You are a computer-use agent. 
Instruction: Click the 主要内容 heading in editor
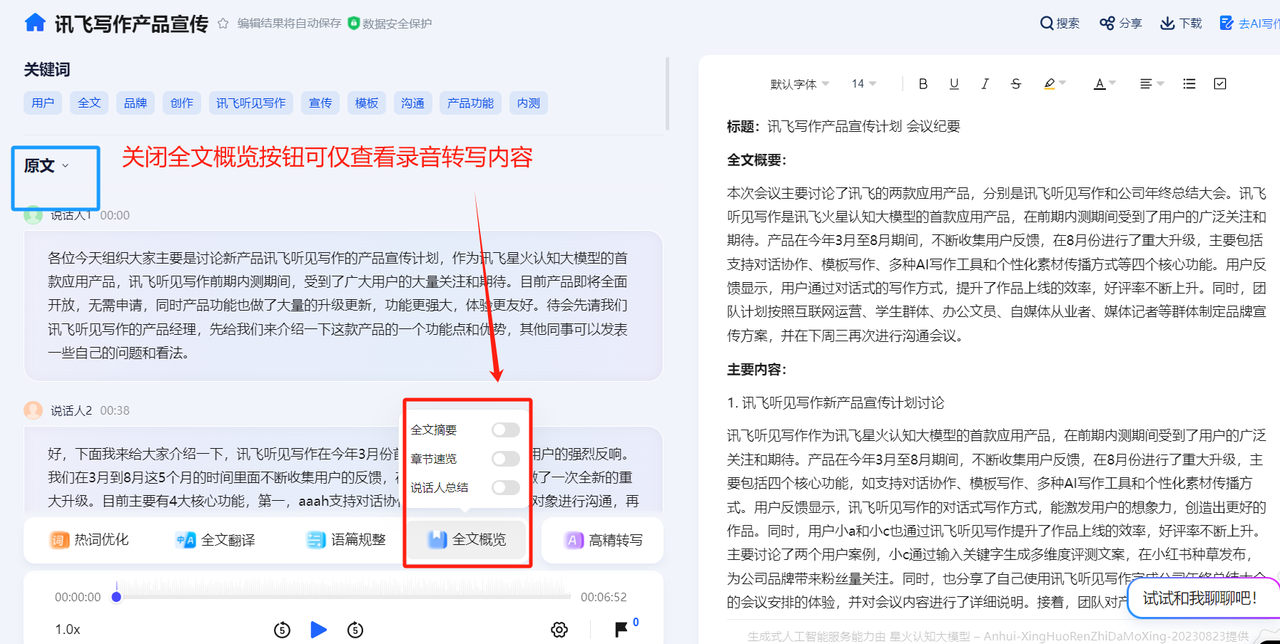pos(757,369)
